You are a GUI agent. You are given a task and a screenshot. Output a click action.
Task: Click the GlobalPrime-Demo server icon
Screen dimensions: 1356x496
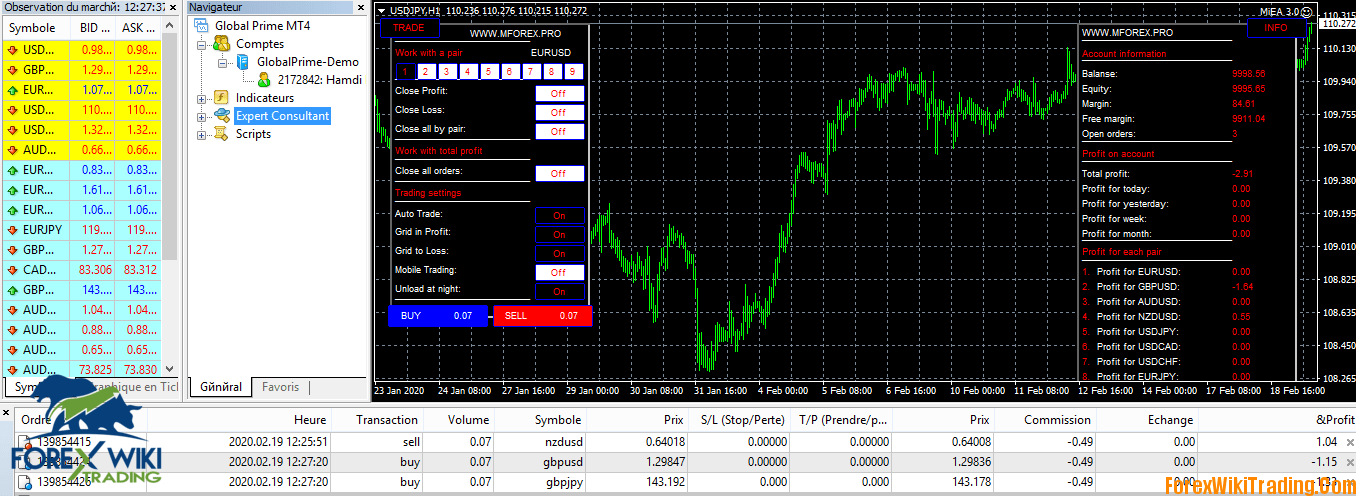(243, 62)
